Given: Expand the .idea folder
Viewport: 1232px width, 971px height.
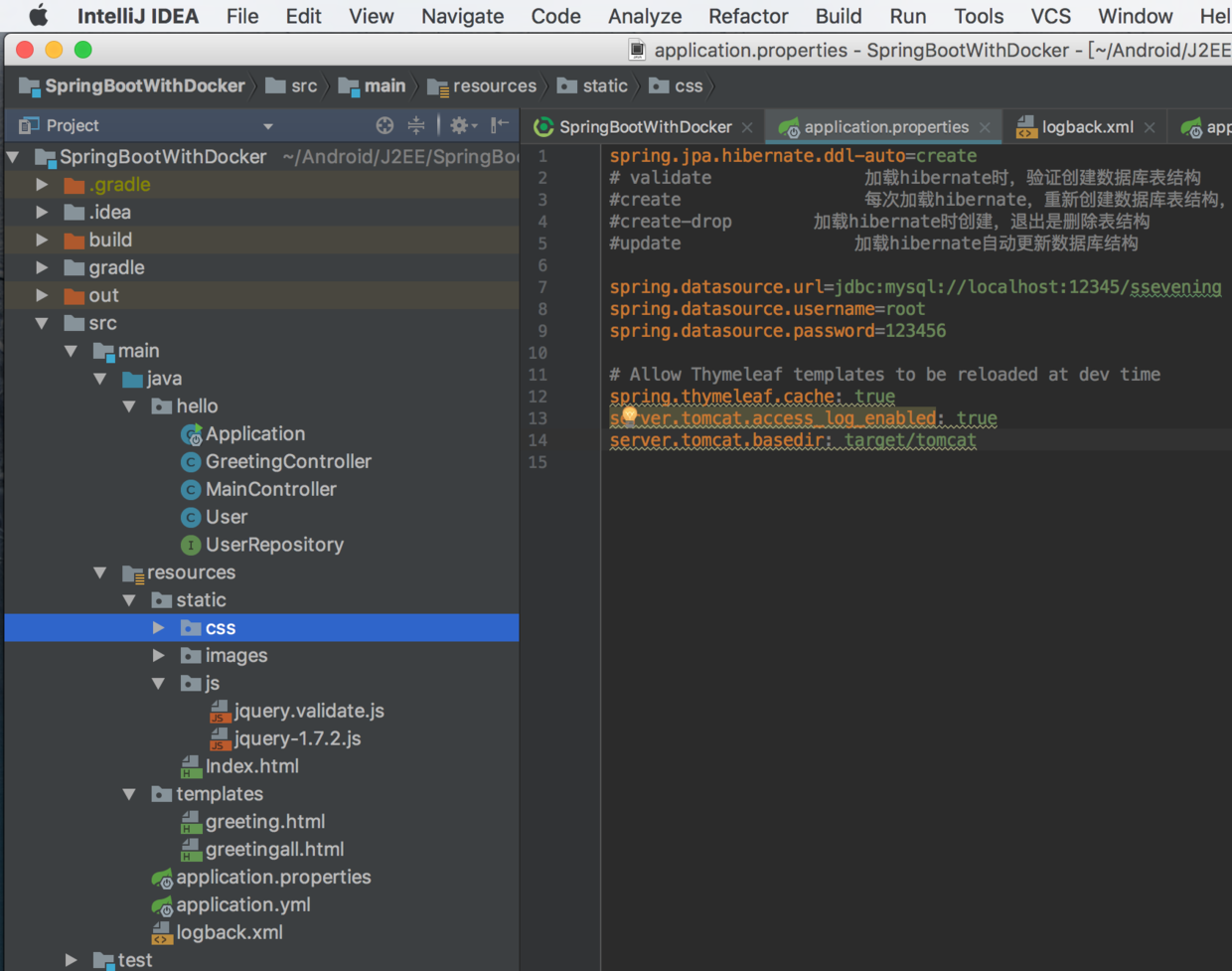Looking at the screenshot, I should coord(42,213).
